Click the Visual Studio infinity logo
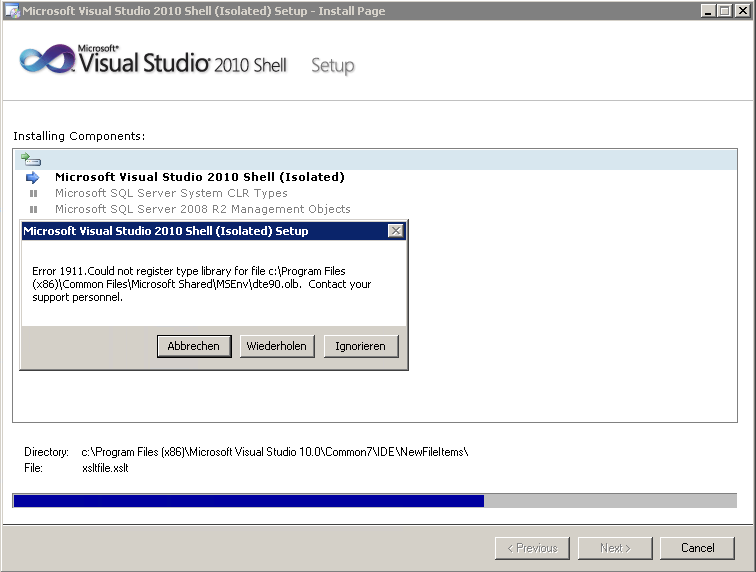 click(x=47, y=59)
